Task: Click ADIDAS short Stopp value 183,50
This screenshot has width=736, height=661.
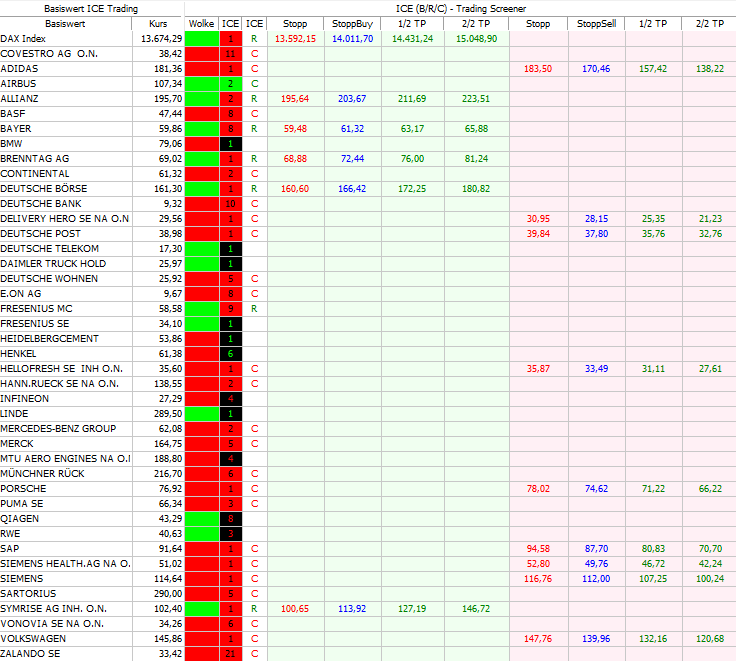Action: [x=538, y=69]
